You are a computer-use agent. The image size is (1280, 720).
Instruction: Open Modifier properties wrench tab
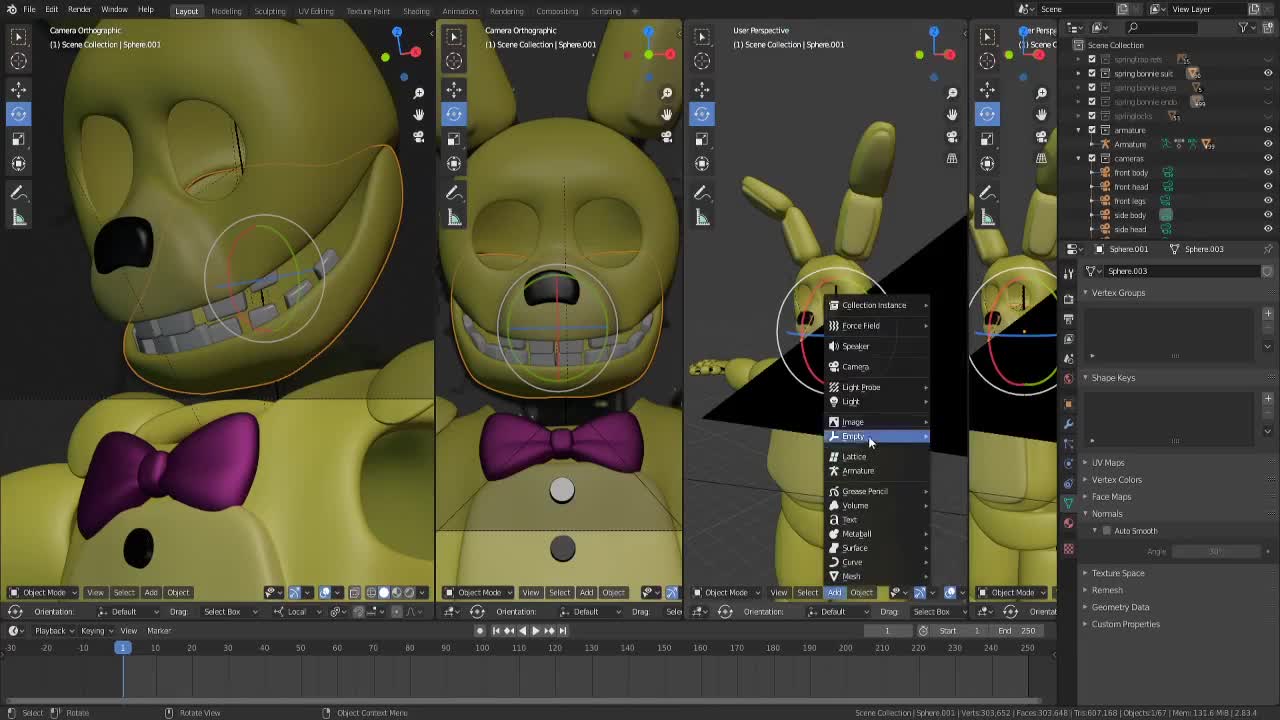point(1068,423)
